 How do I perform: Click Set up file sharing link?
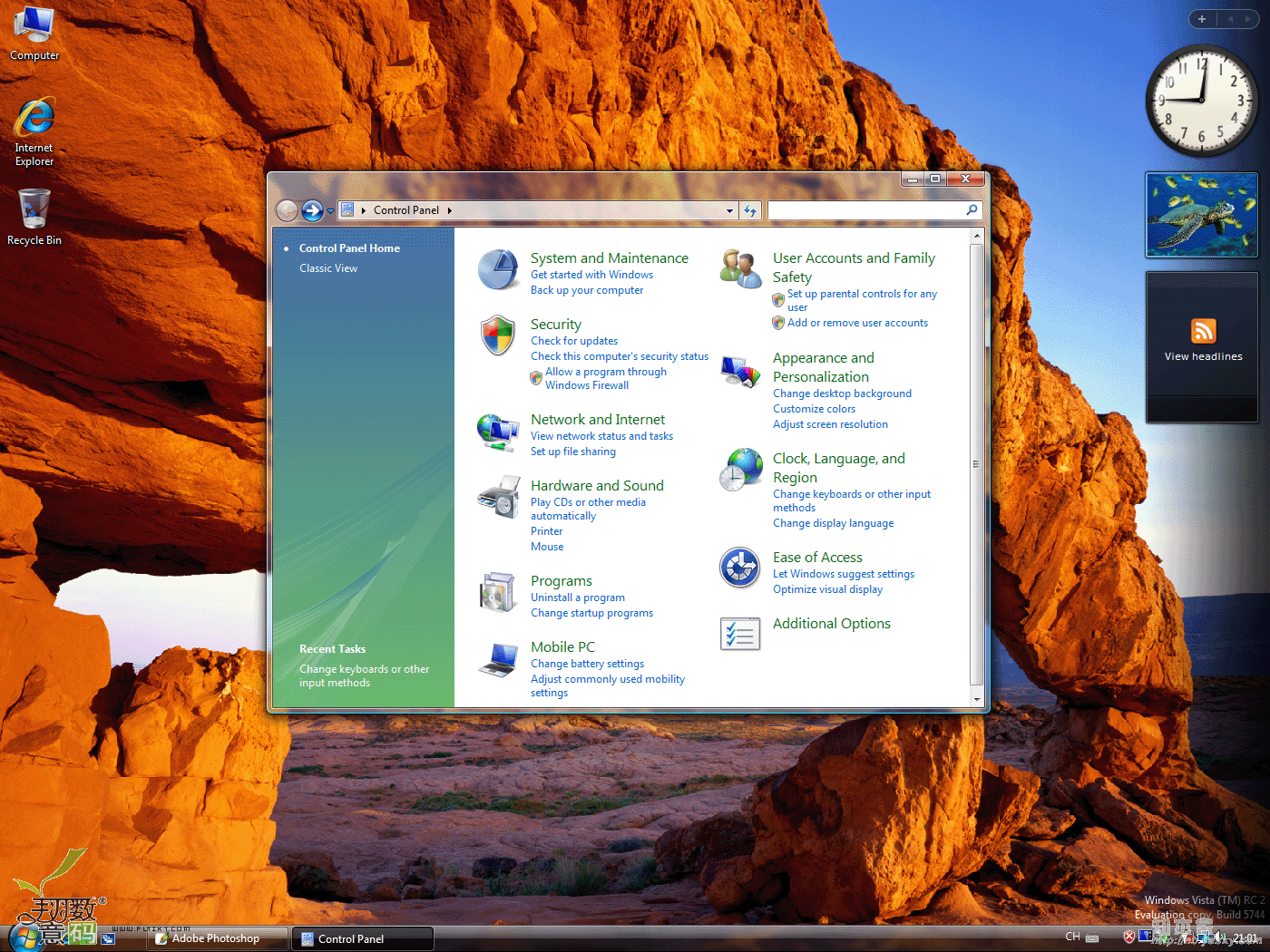pyautogui.click(x=573, y=452)
